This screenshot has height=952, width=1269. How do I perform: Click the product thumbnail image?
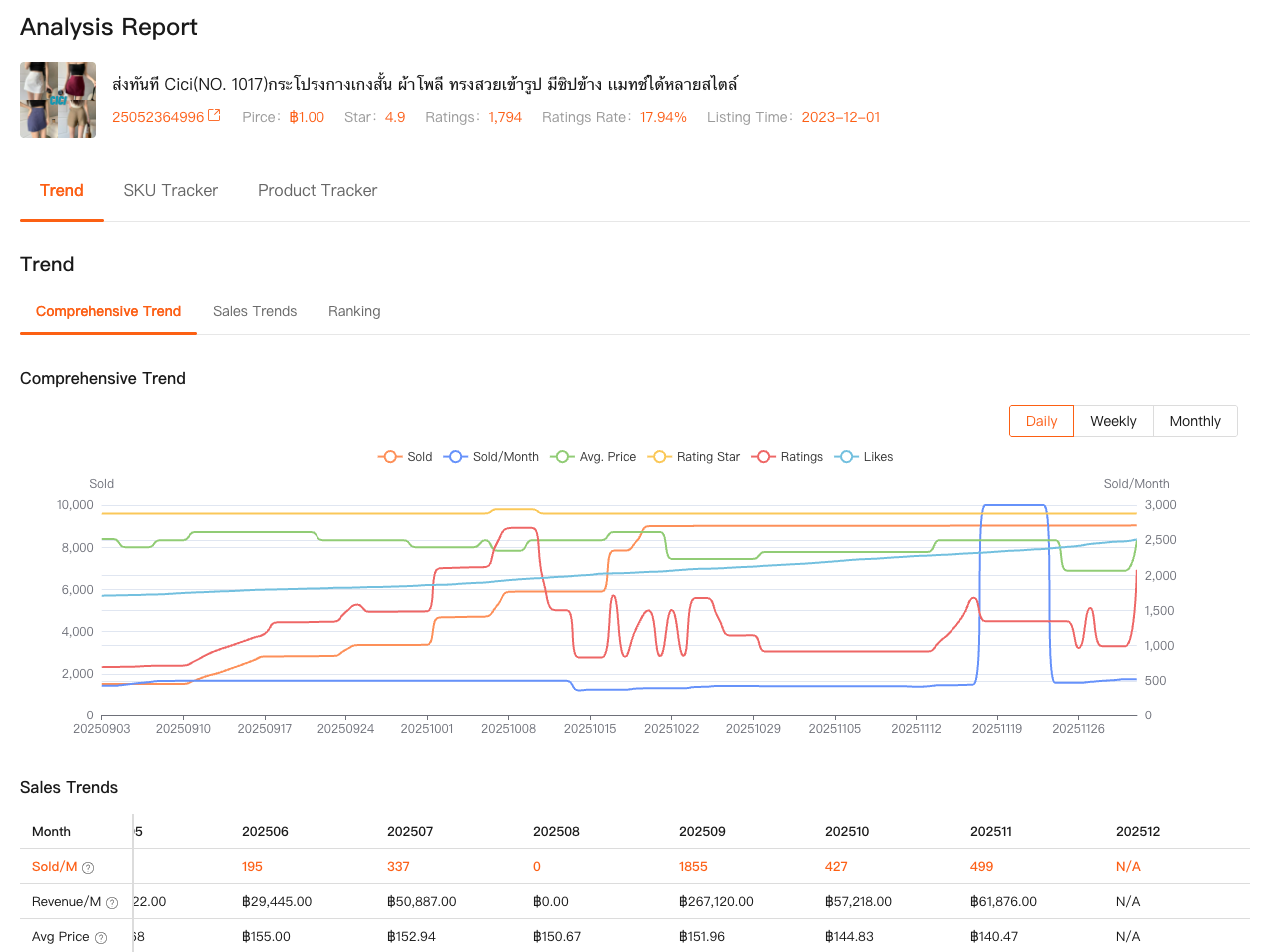(x=58, y=100)
